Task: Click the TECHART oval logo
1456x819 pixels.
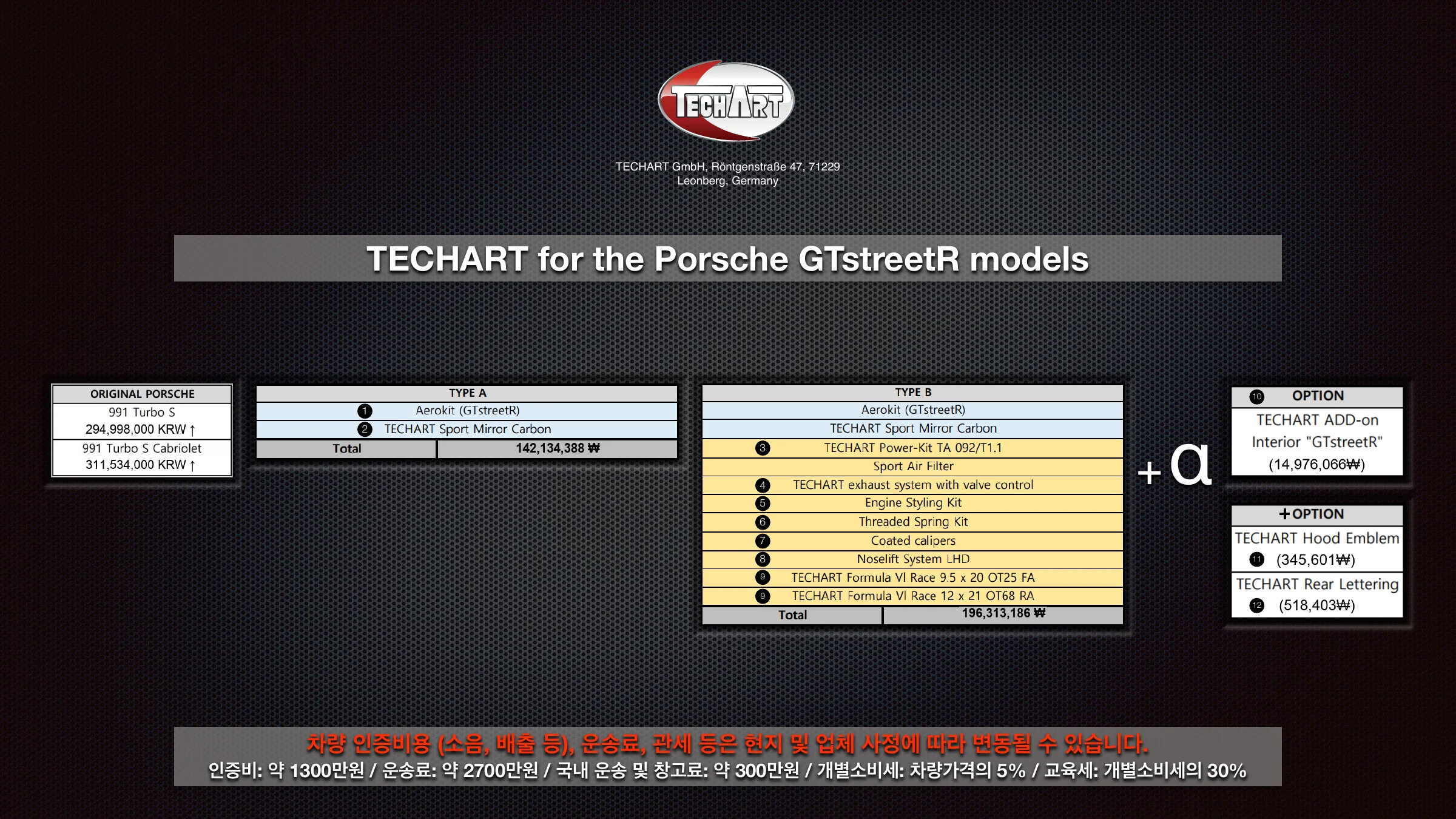Action: (x=726, y=100)
